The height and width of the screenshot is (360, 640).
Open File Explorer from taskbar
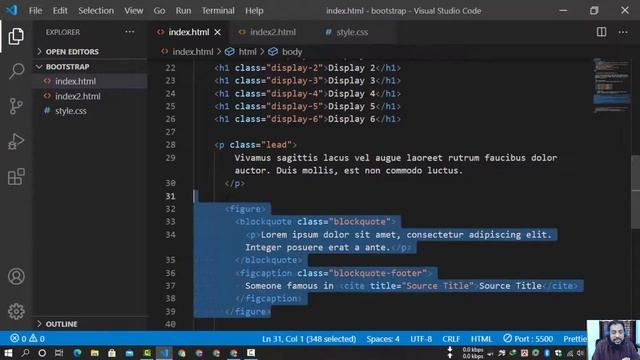94,353
